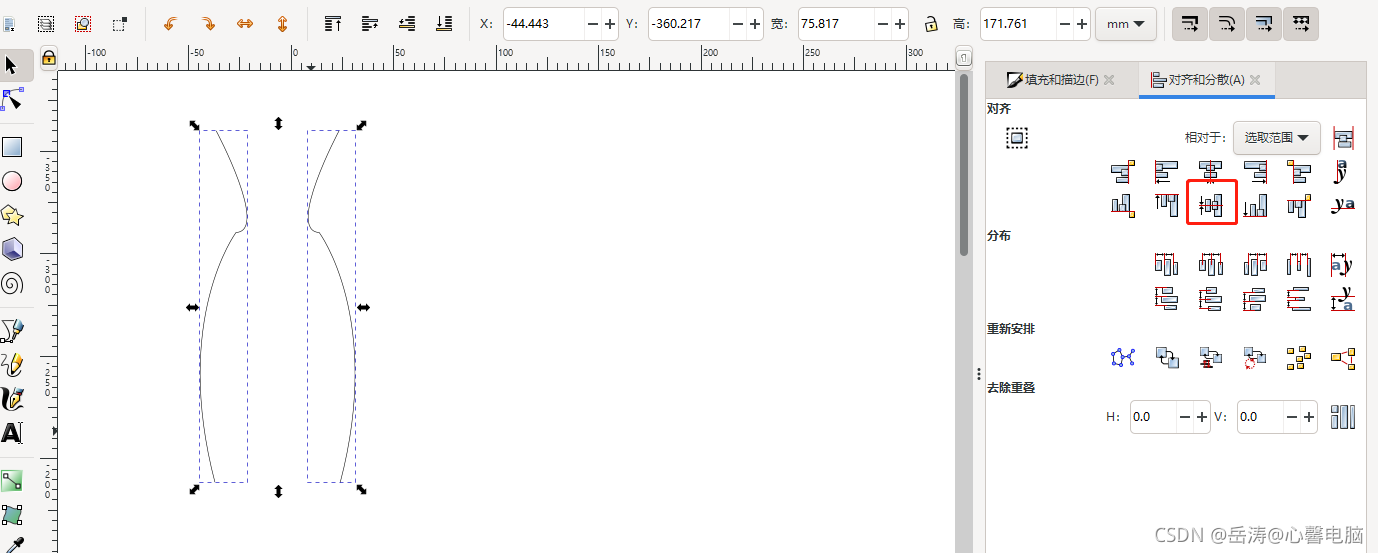This screenshot has width=1378, height=553.
Task: Flip selection horizontally
Action: [x=245, y=23]
